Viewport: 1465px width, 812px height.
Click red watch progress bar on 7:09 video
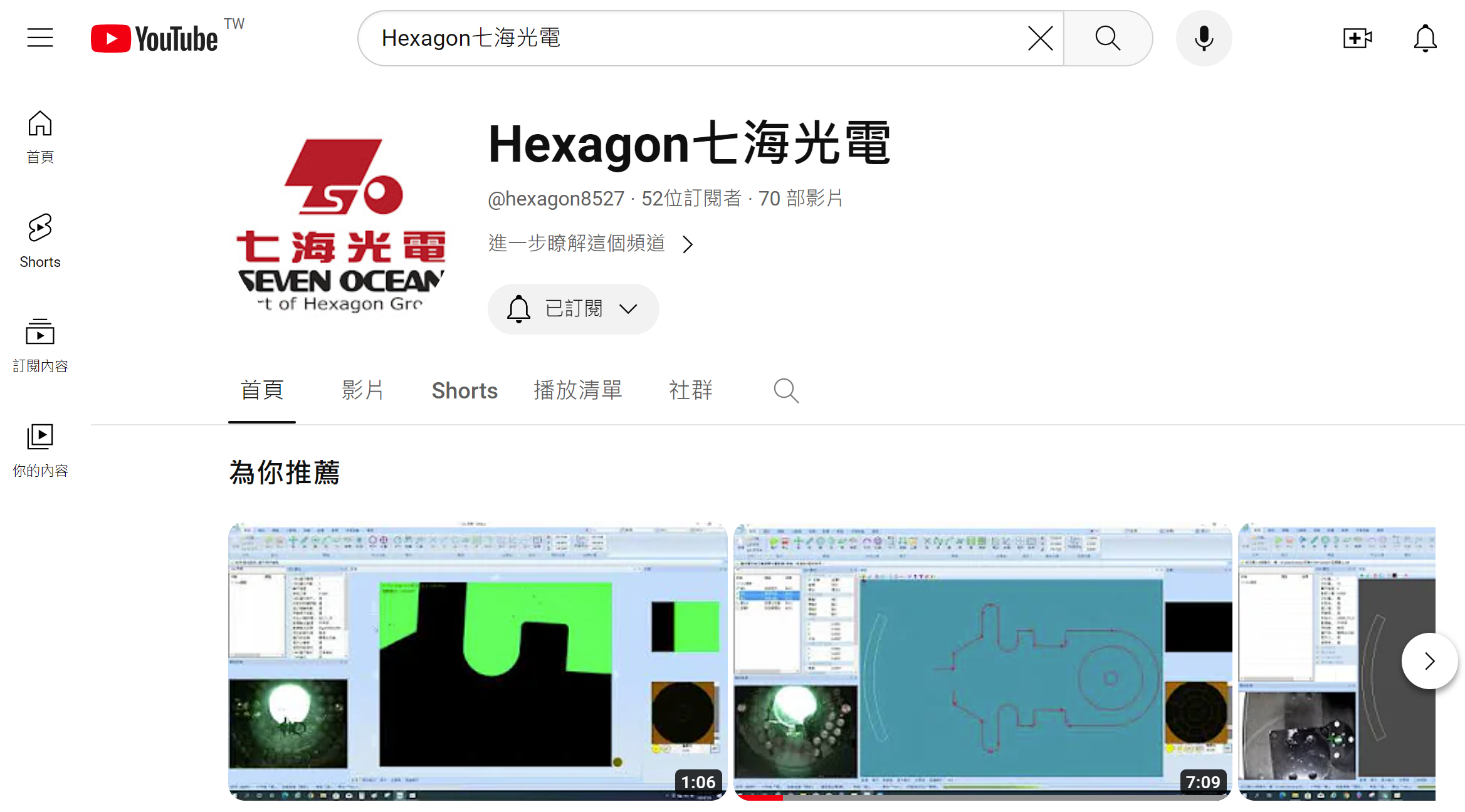759,798
